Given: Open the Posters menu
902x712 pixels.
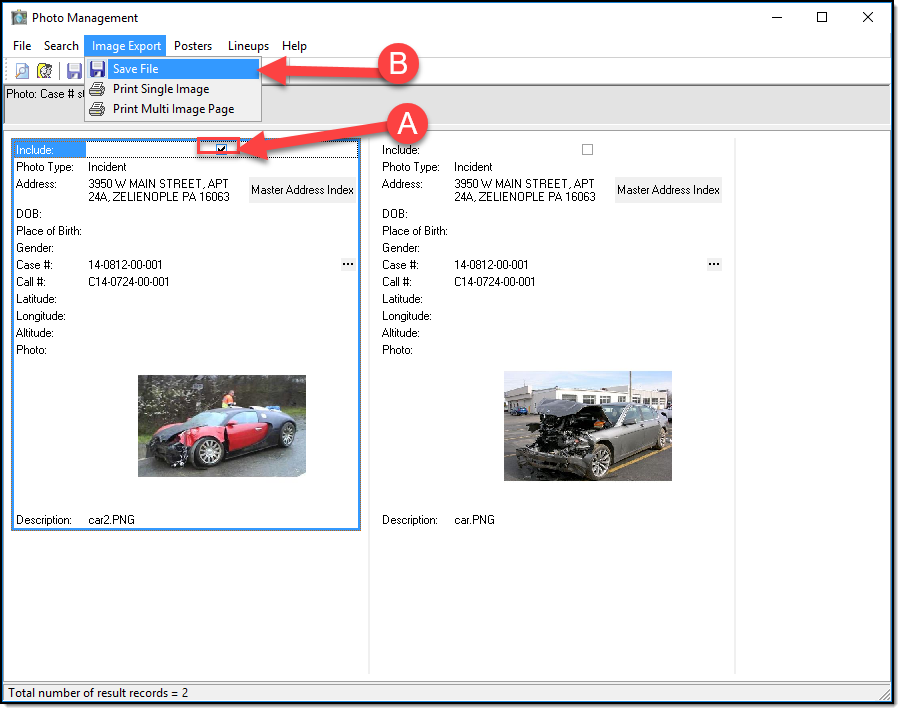Looking at the screenshot, I should click(193, 46).
